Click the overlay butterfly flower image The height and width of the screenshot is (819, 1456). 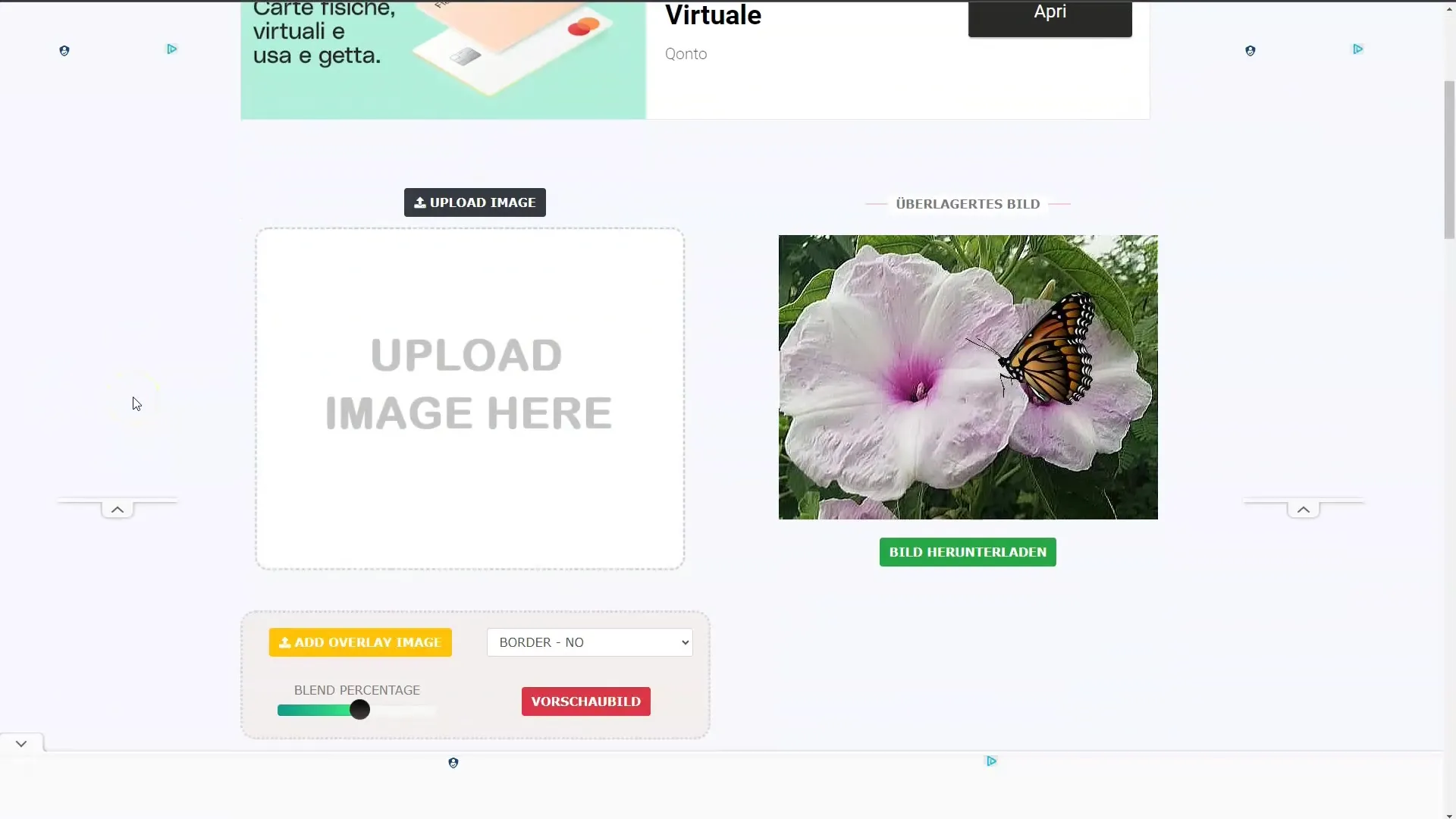[968, 377]
